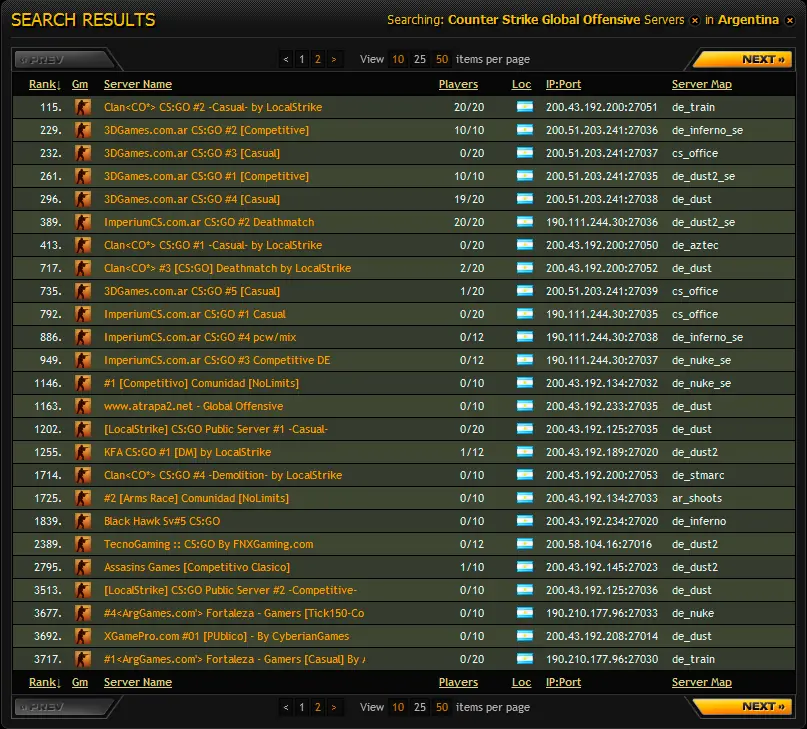807x729 pixels.
Task: Click IP 200.58.104.16:27016
Action: point(599,544)
